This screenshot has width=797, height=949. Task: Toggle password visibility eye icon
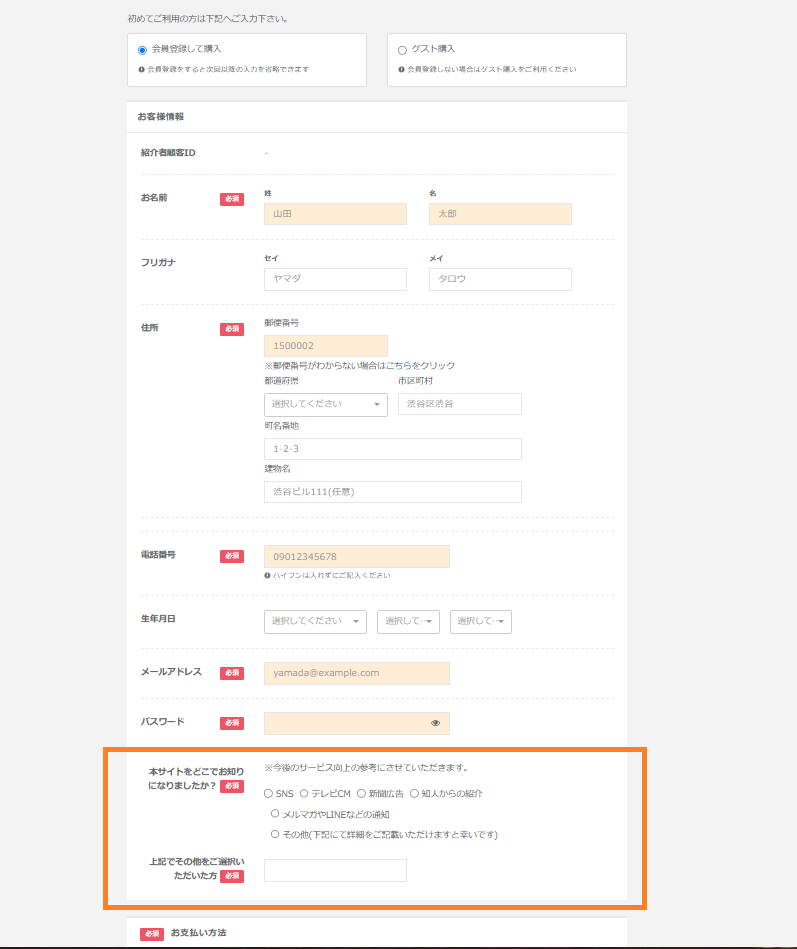[435, 723]
